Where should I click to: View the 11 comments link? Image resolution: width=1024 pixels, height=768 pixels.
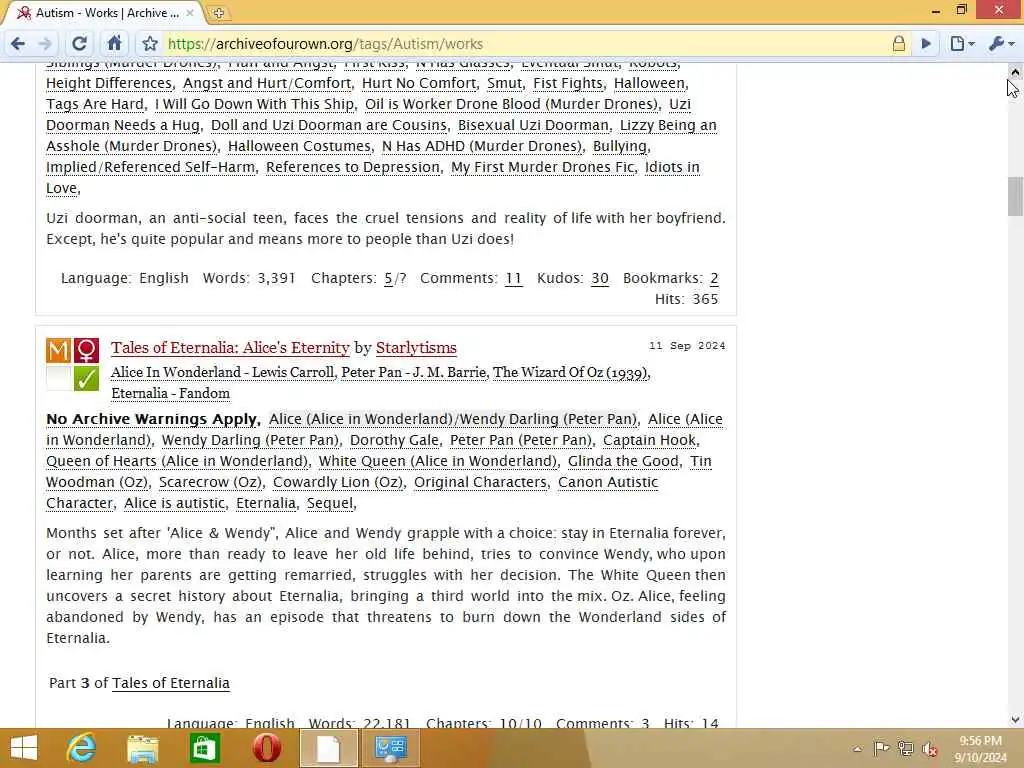coord(513,278)
